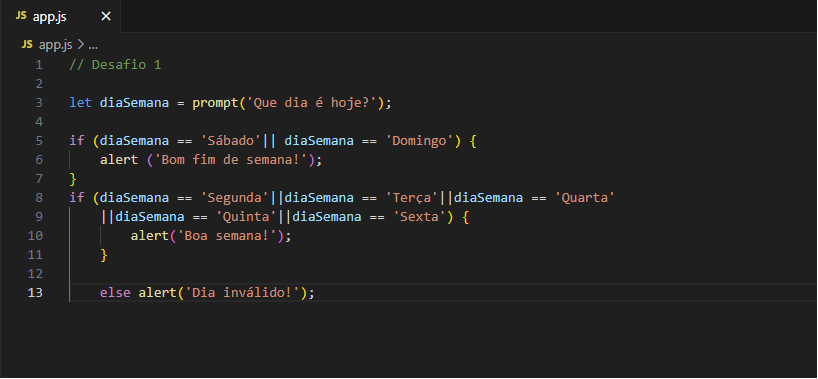Click line number 1 in gutter

tap(39, 65)
